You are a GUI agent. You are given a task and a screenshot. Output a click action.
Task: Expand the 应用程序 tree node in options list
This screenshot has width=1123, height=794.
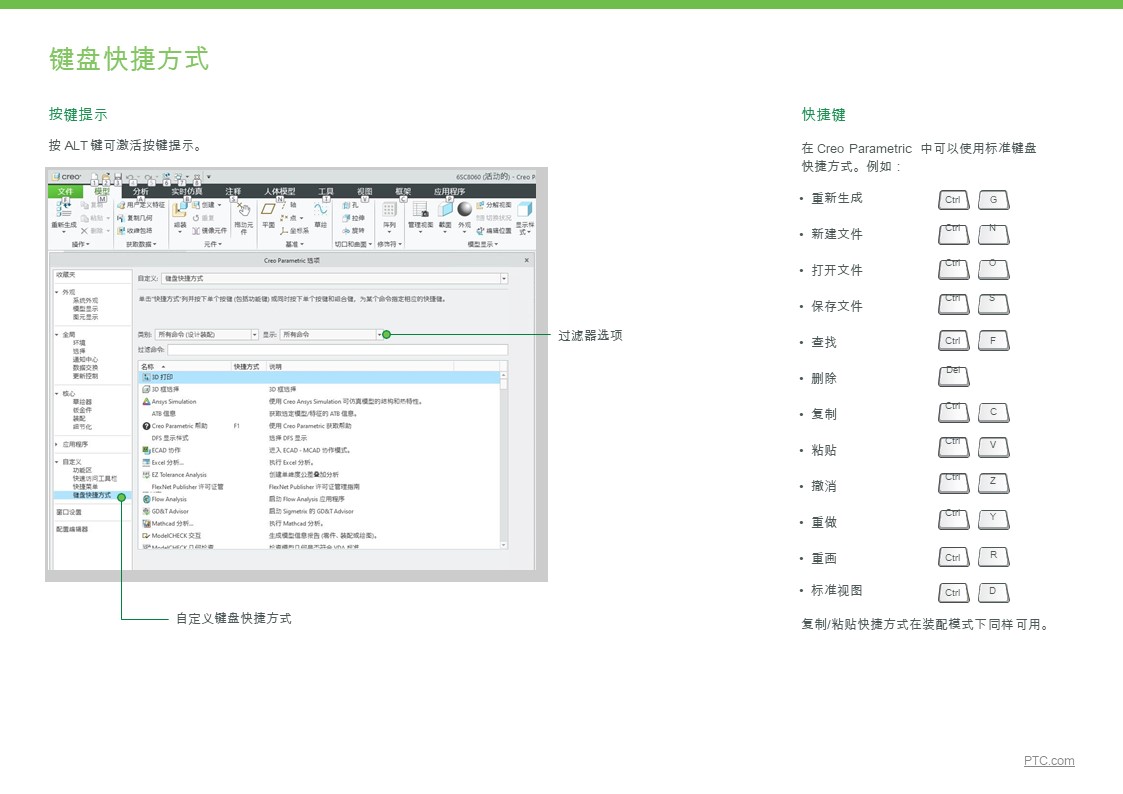[57, 445]
